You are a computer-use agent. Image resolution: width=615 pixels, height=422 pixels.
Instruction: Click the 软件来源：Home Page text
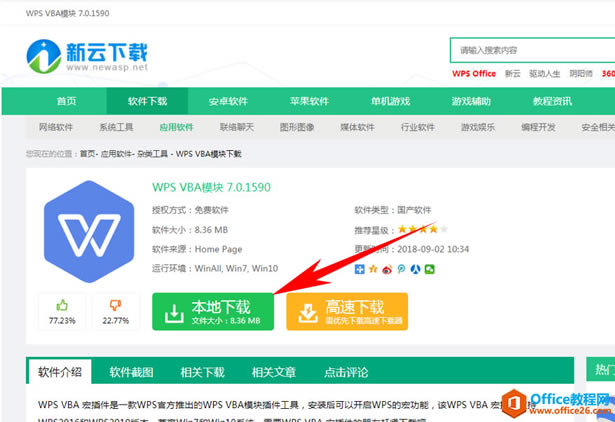point(197,249)
